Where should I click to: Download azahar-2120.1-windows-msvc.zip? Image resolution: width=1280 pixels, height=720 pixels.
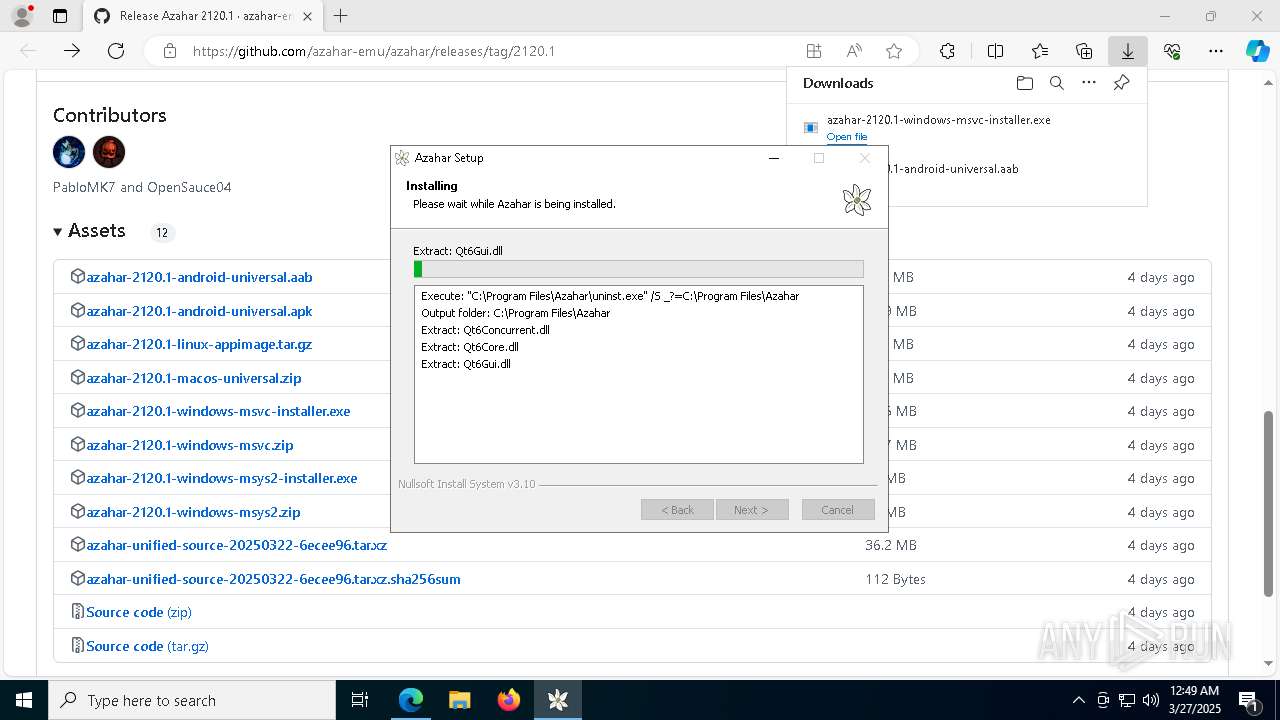coord(190,445)
